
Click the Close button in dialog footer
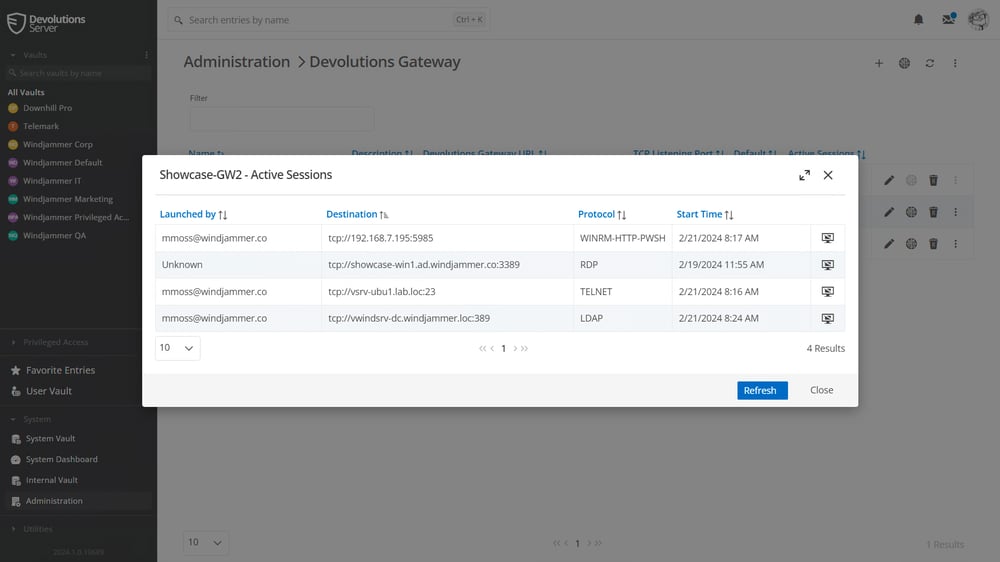pos(821,390)
